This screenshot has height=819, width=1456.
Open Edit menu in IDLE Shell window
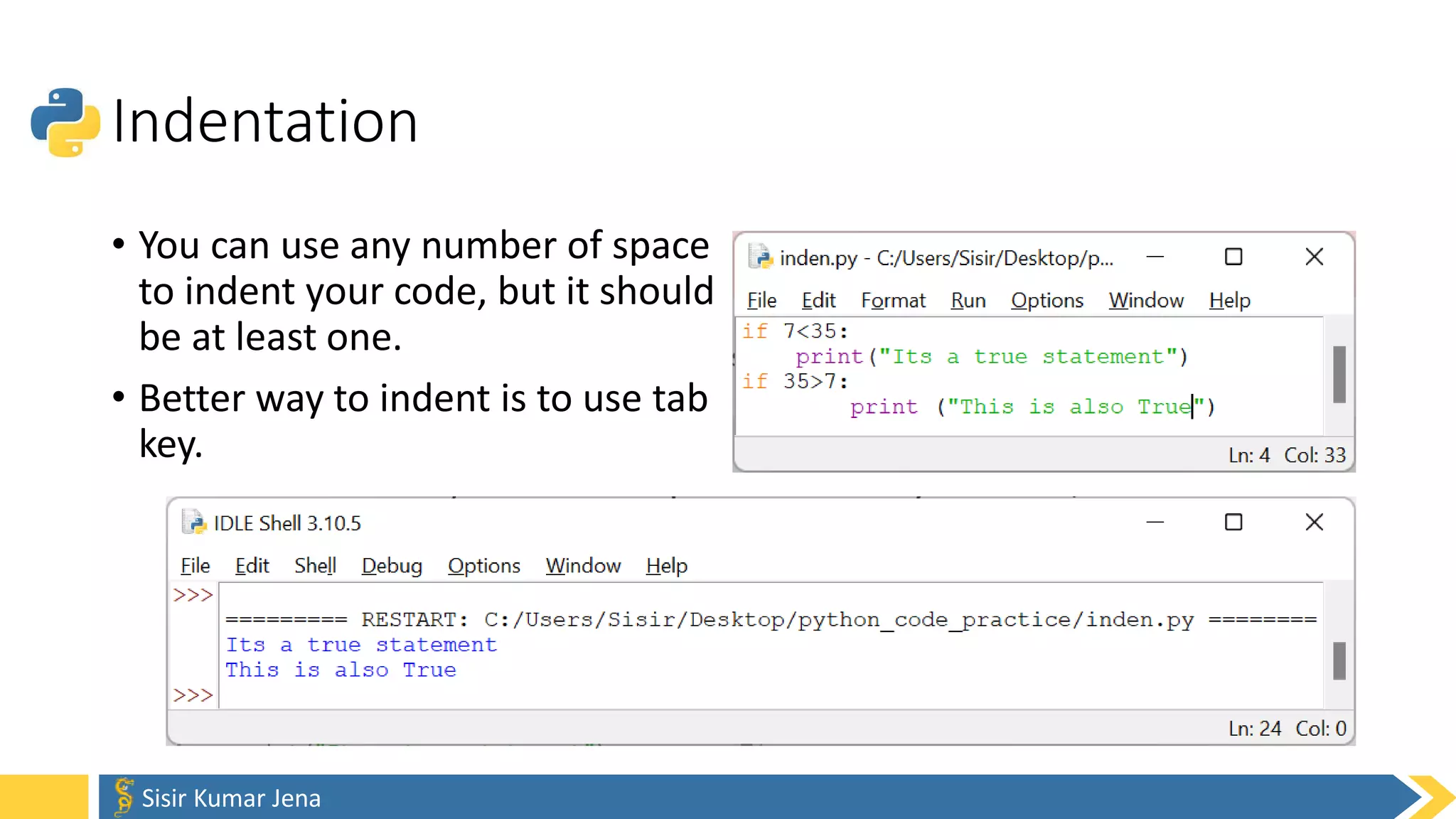point(252,566)
